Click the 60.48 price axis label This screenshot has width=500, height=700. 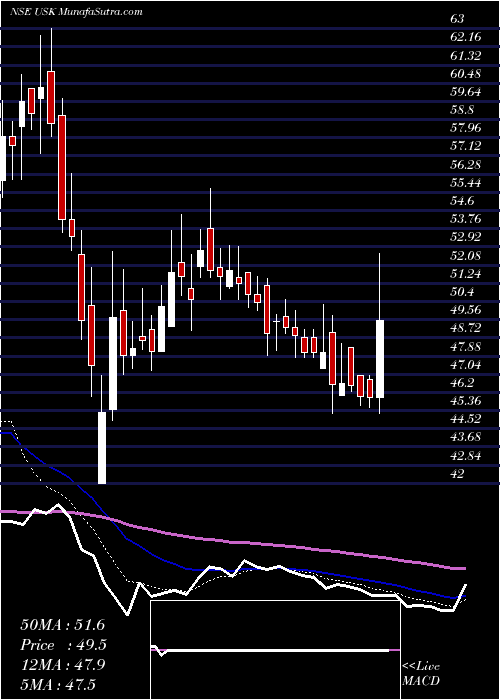coord(466,74)
